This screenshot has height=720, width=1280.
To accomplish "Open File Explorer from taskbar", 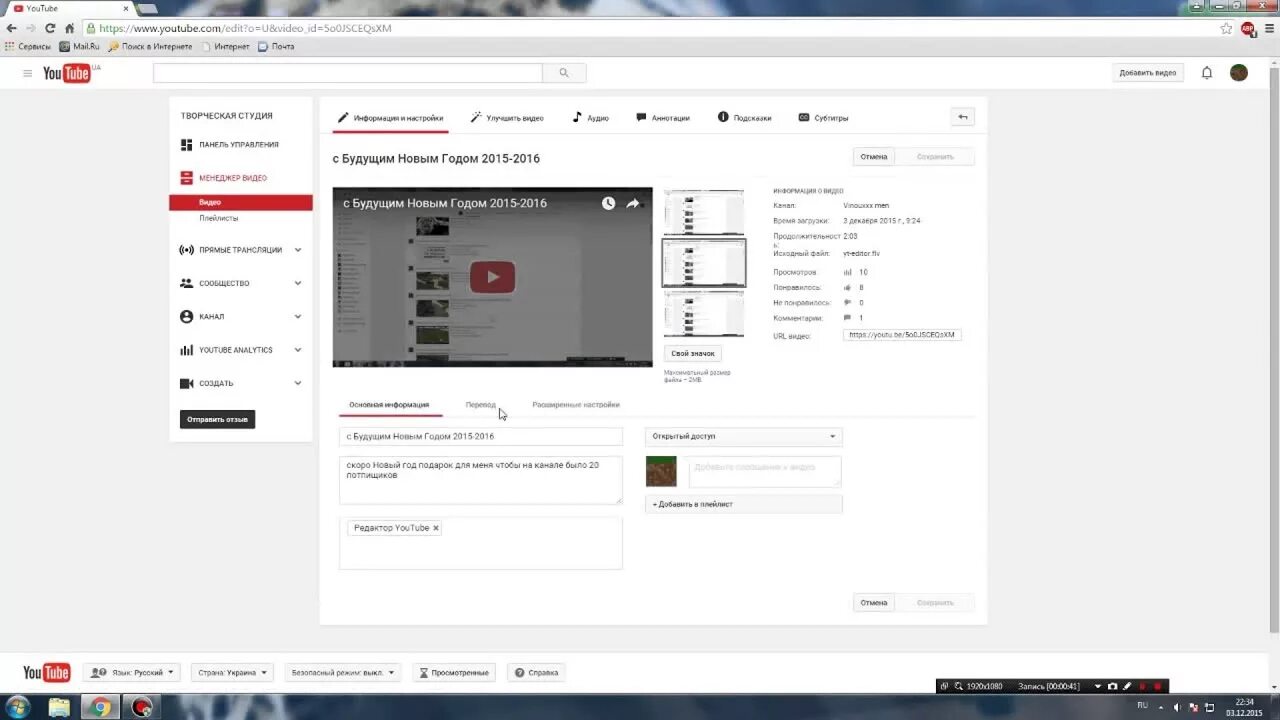I will (x=60, y=707).
